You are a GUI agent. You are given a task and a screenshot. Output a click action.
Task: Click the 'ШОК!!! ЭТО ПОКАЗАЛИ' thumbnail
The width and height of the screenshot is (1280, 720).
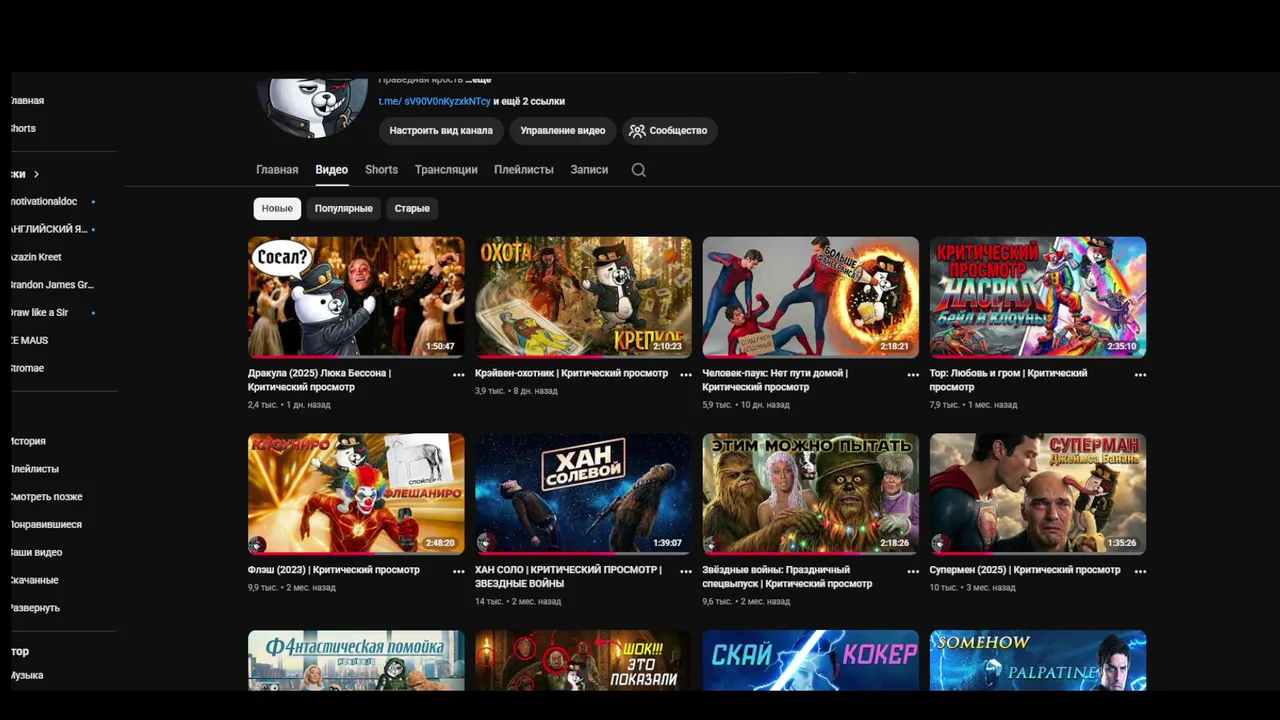[583, 660]
